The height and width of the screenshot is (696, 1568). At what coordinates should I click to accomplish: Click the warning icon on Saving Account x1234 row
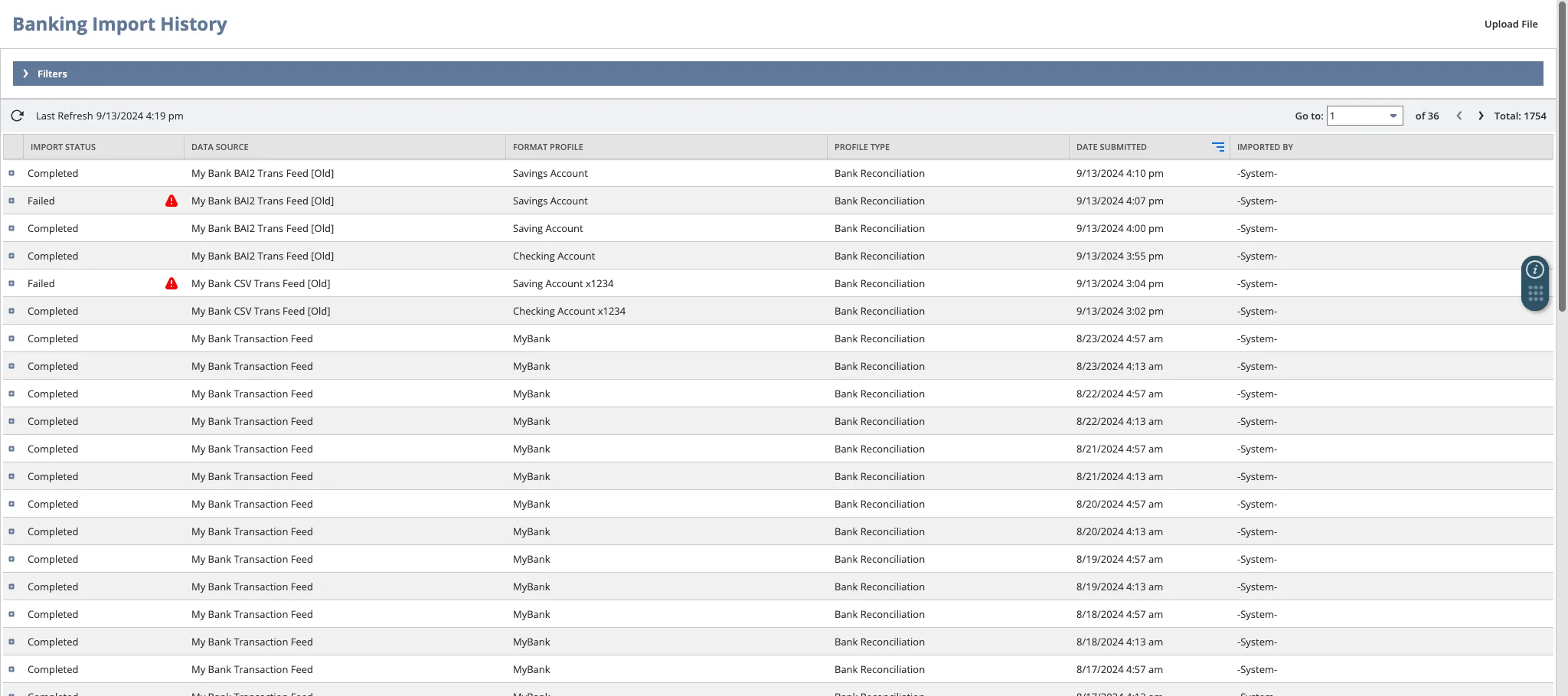(x=171, y=283)
